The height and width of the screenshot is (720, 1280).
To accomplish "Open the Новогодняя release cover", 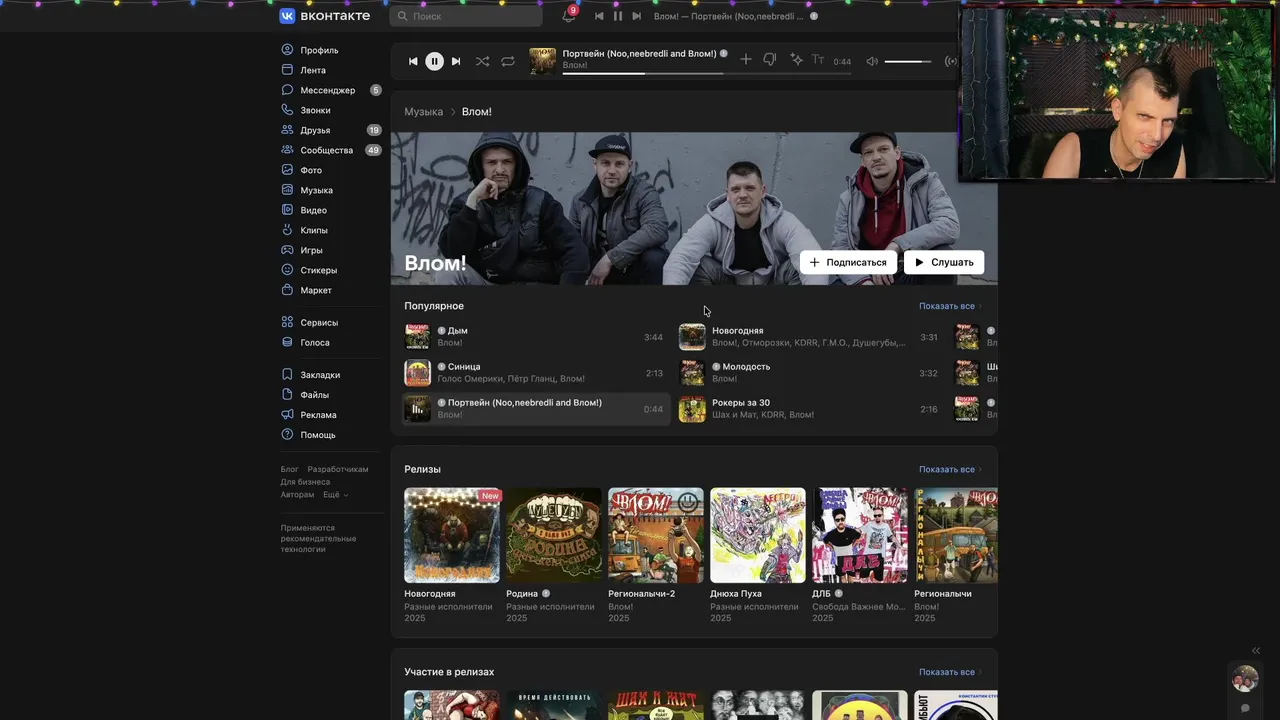I will coord(452,535).
